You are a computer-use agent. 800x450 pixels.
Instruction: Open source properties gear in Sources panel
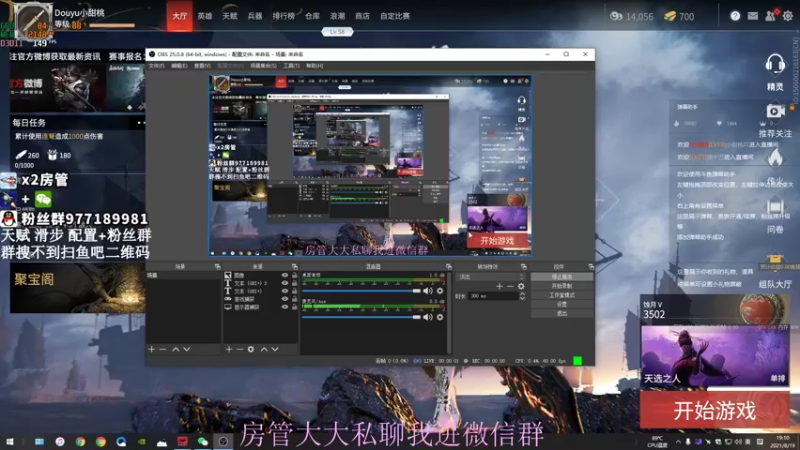point(251,349)
